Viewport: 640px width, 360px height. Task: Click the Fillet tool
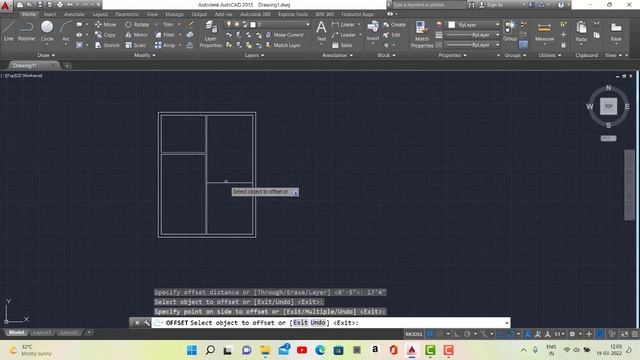click(x=164, y=35)
